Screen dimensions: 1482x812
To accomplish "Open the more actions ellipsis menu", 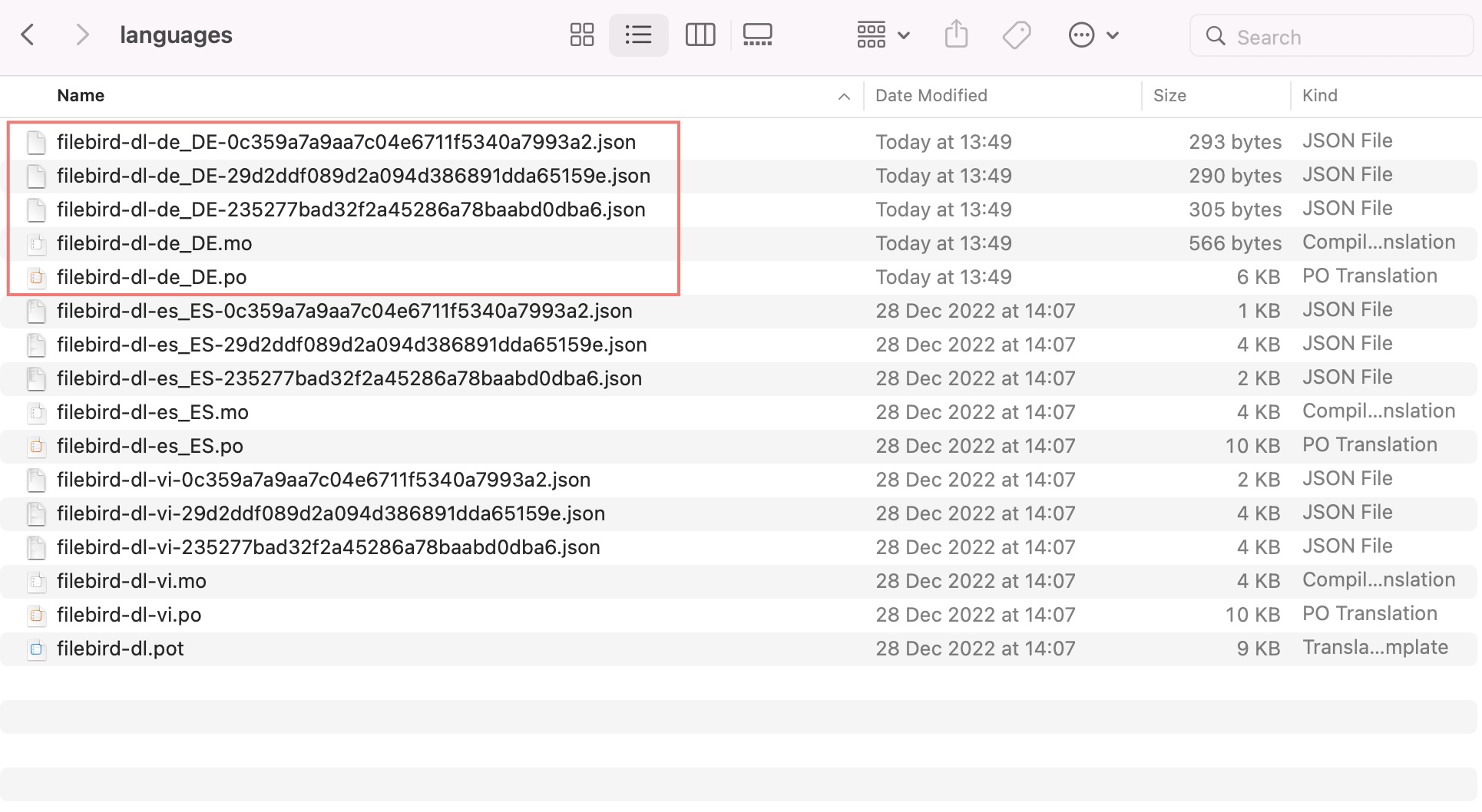I will 1093,35.
